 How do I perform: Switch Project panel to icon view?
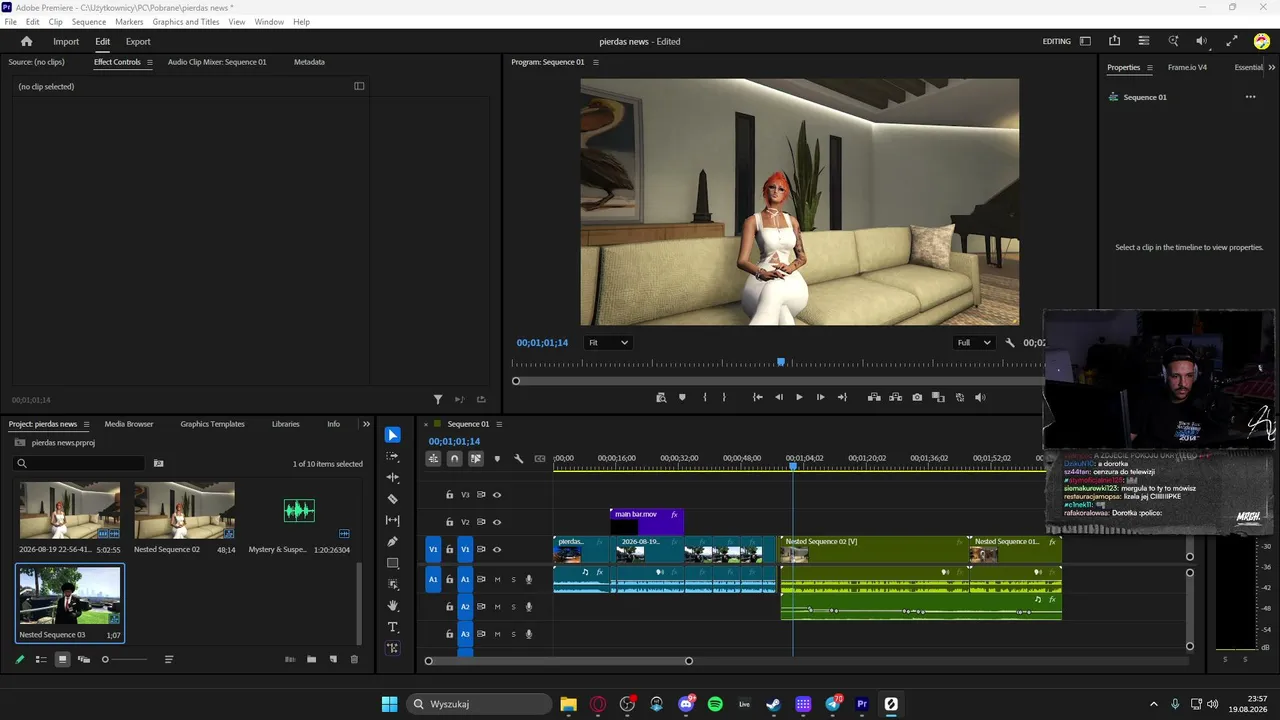(x=62, y=659)
